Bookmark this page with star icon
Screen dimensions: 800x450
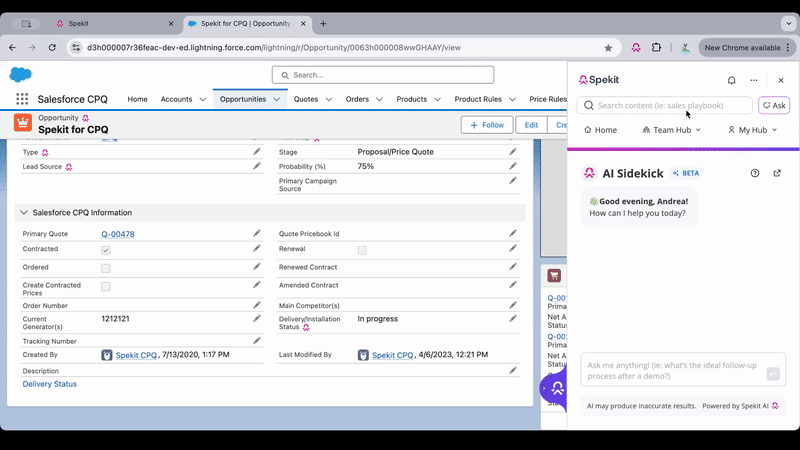(x=608, y=47)
